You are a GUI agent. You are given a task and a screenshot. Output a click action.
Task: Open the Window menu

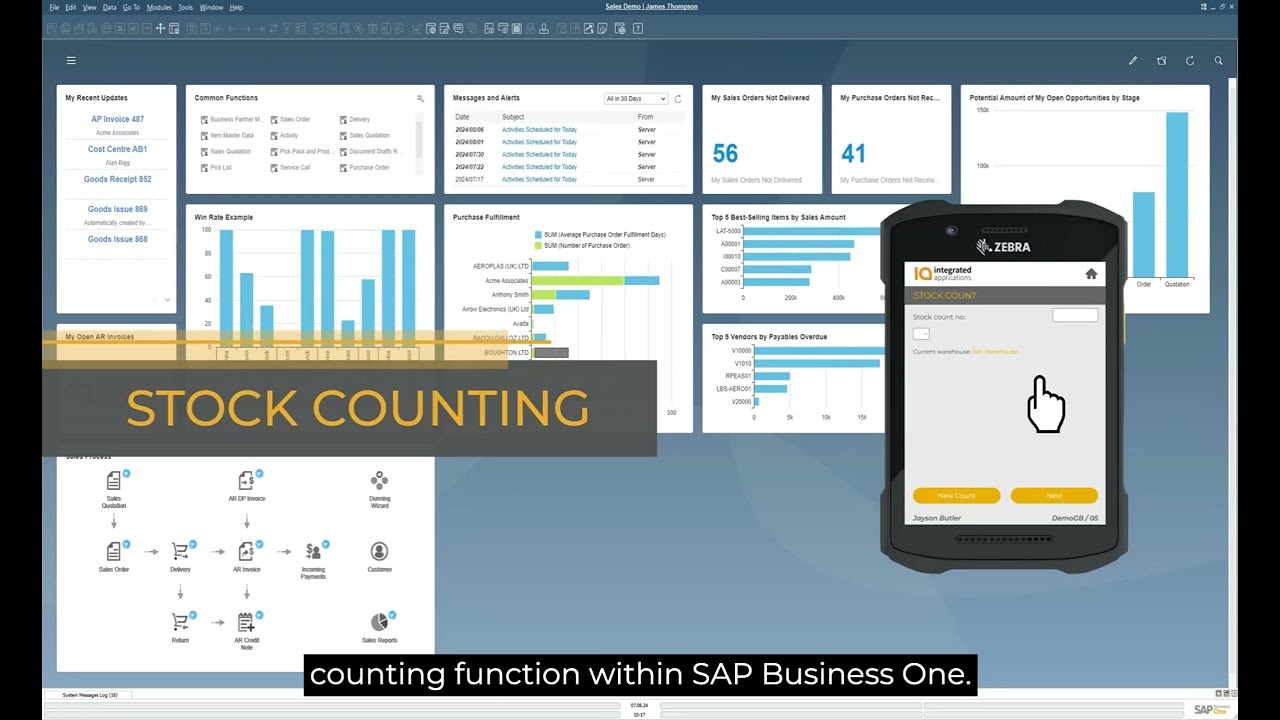[211, 7]
